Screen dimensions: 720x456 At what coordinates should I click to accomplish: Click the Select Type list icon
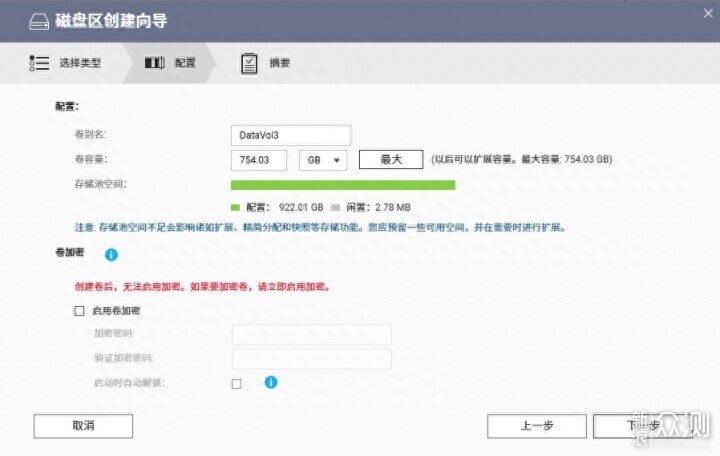[39, 63]
